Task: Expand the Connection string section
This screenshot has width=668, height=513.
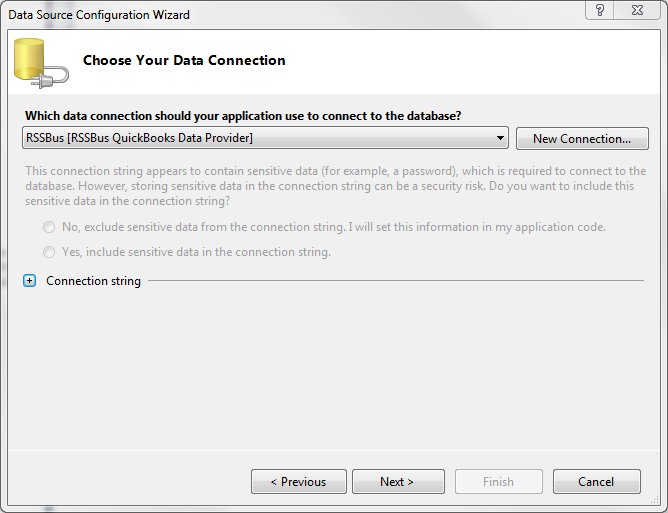Action: pos(29,281)
